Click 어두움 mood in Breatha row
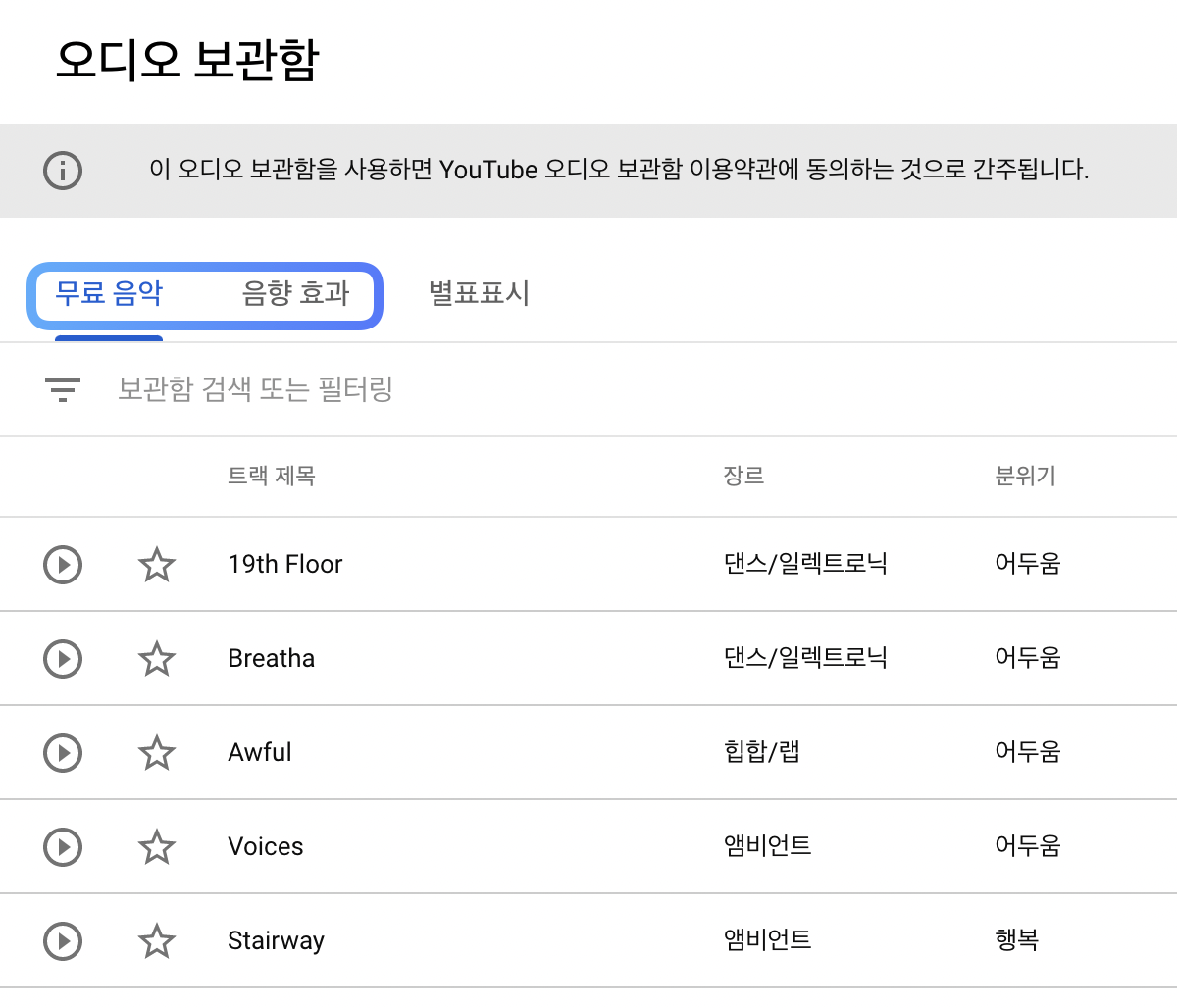1177x1008 pixels. pos(1028,658)
